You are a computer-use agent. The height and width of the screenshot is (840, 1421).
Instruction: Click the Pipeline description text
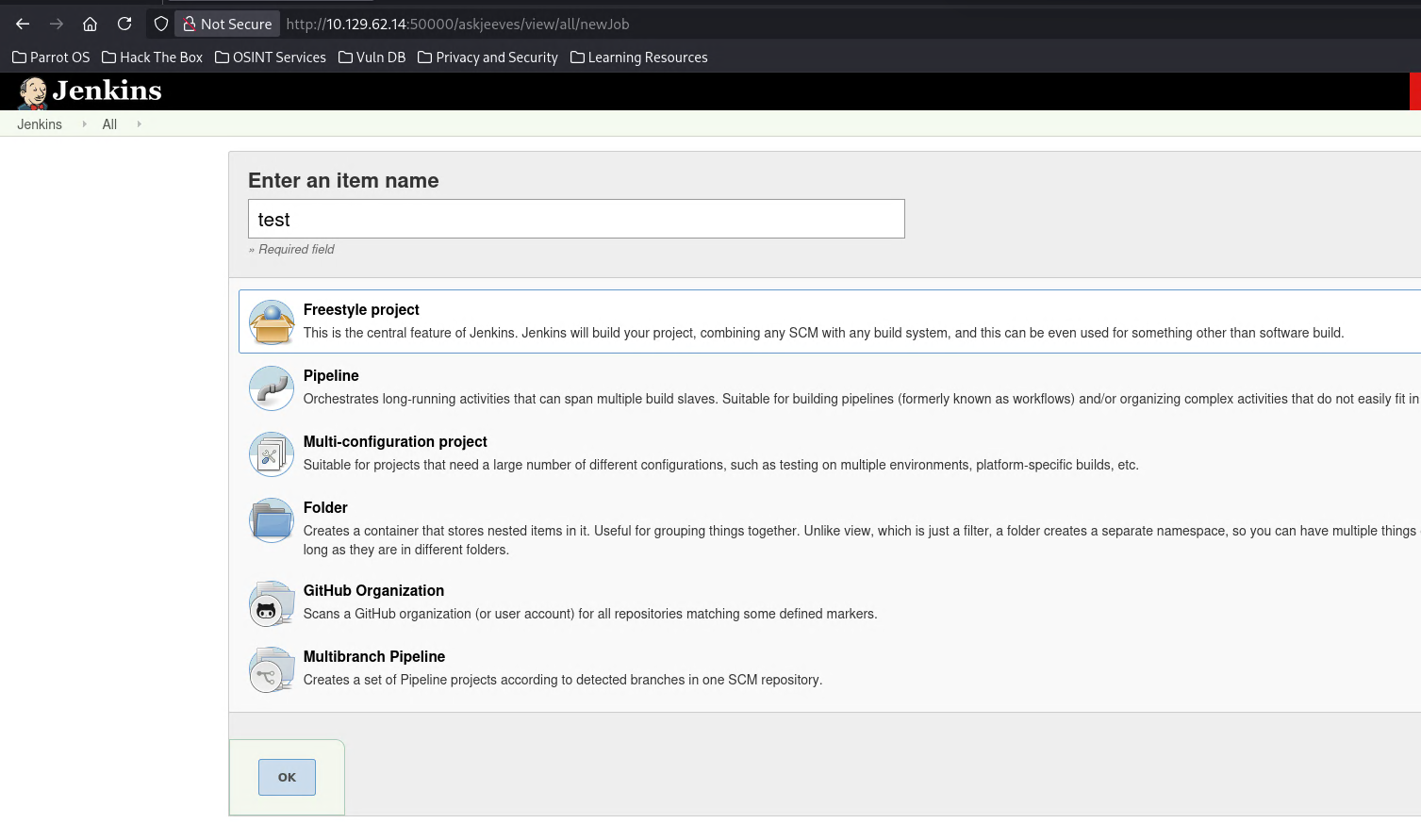pyautogui.click(x=861, y=399)
